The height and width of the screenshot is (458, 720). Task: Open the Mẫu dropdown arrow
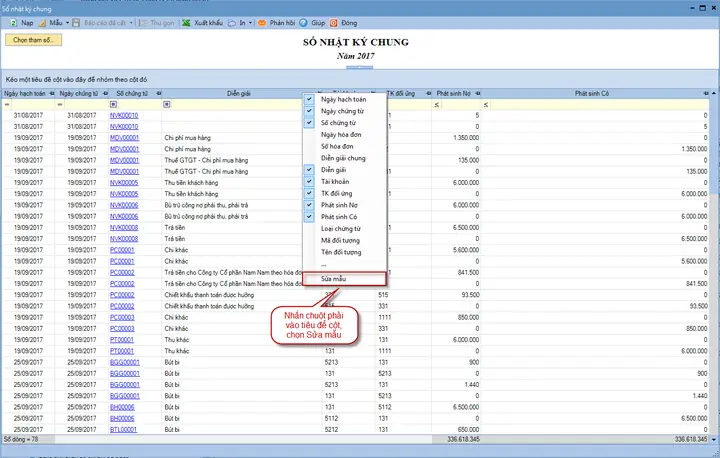coord(68,23)
